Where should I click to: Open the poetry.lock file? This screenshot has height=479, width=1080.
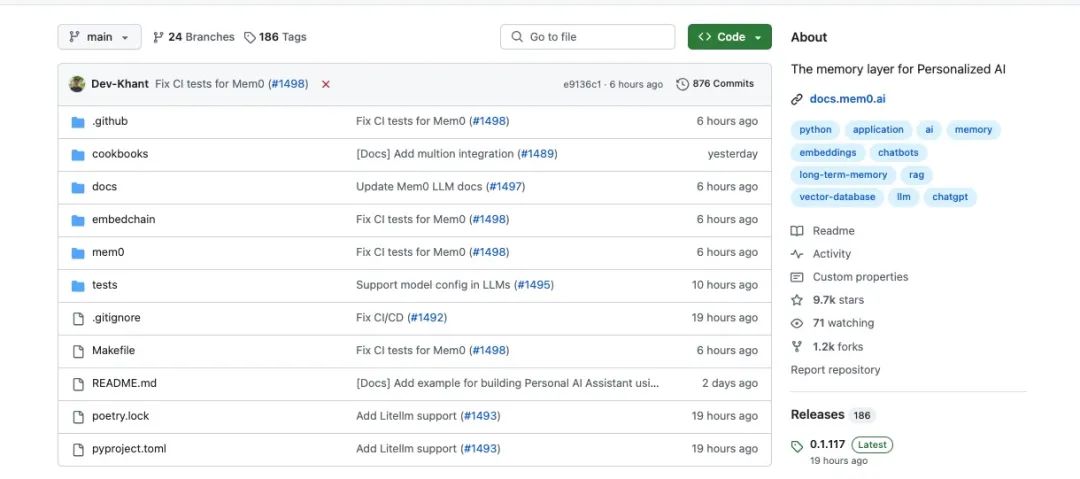(121, 416)
